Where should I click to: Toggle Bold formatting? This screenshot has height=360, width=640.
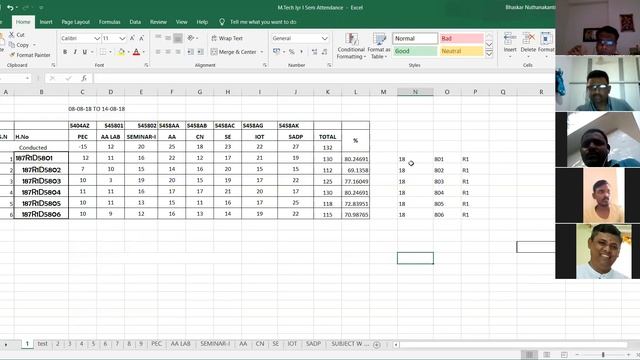[x=65, y=52]
